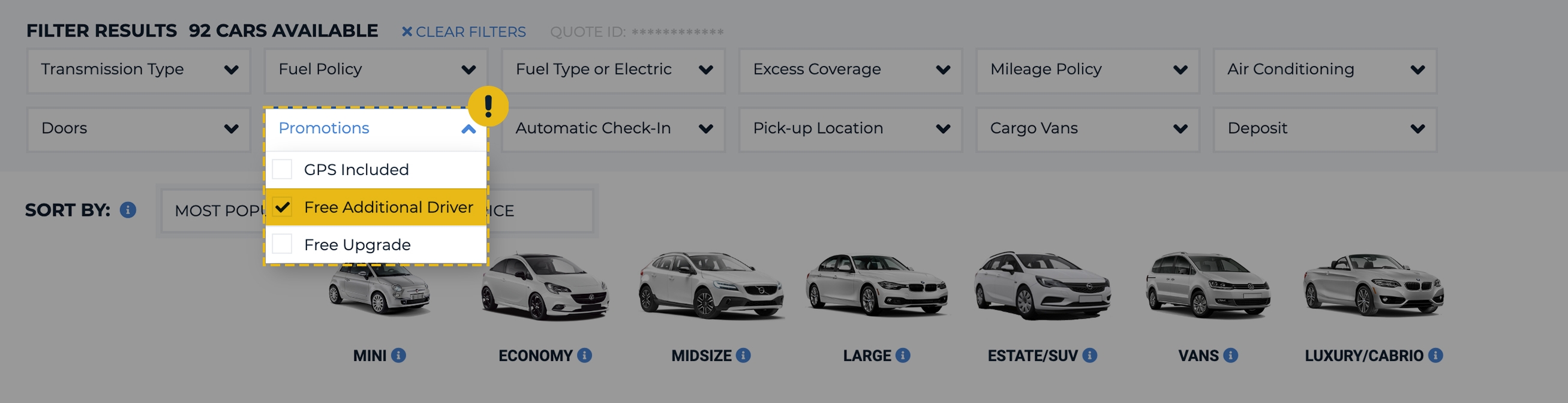This screenshot has height=403, width=1568.
Task: Expand the Pick-up Location filter
Action: 851,128
